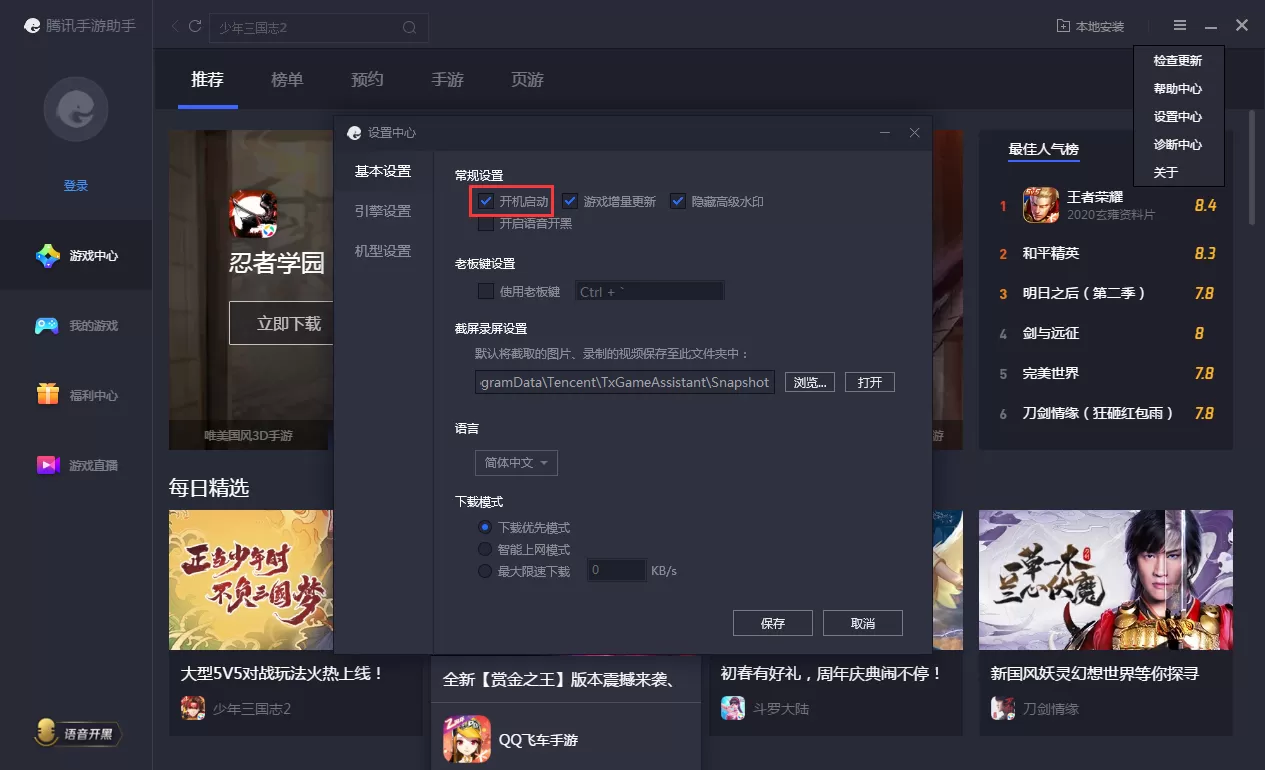Uncheck the 开机启动 checkbox
1265x770 pixels.
[486, 201]
